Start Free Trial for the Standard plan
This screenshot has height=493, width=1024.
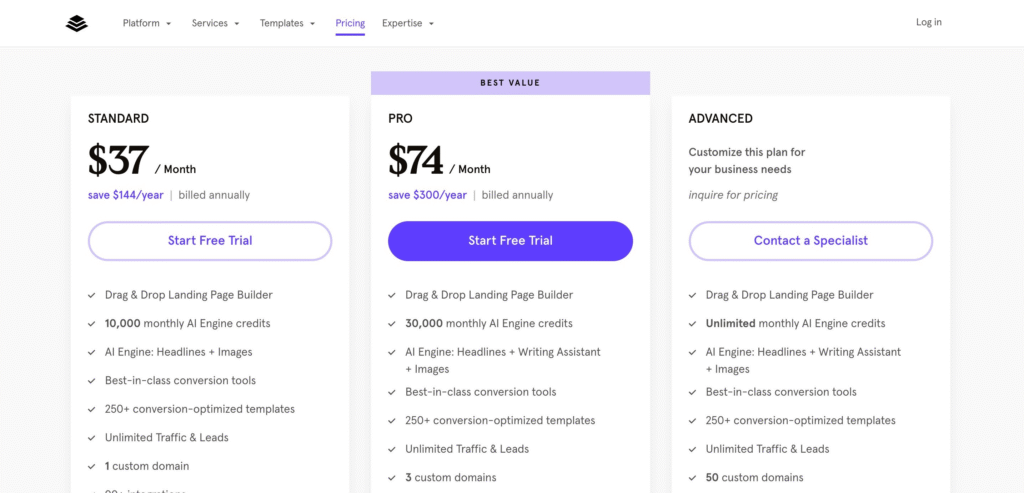point(210,241)
